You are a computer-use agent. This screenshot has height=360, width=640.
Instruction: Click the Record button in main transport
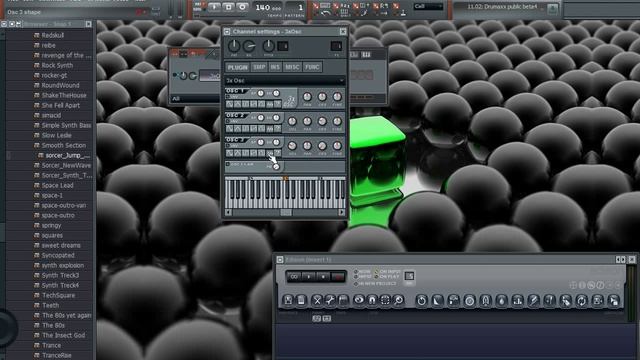pyautogui.click(x=242, y=7)
